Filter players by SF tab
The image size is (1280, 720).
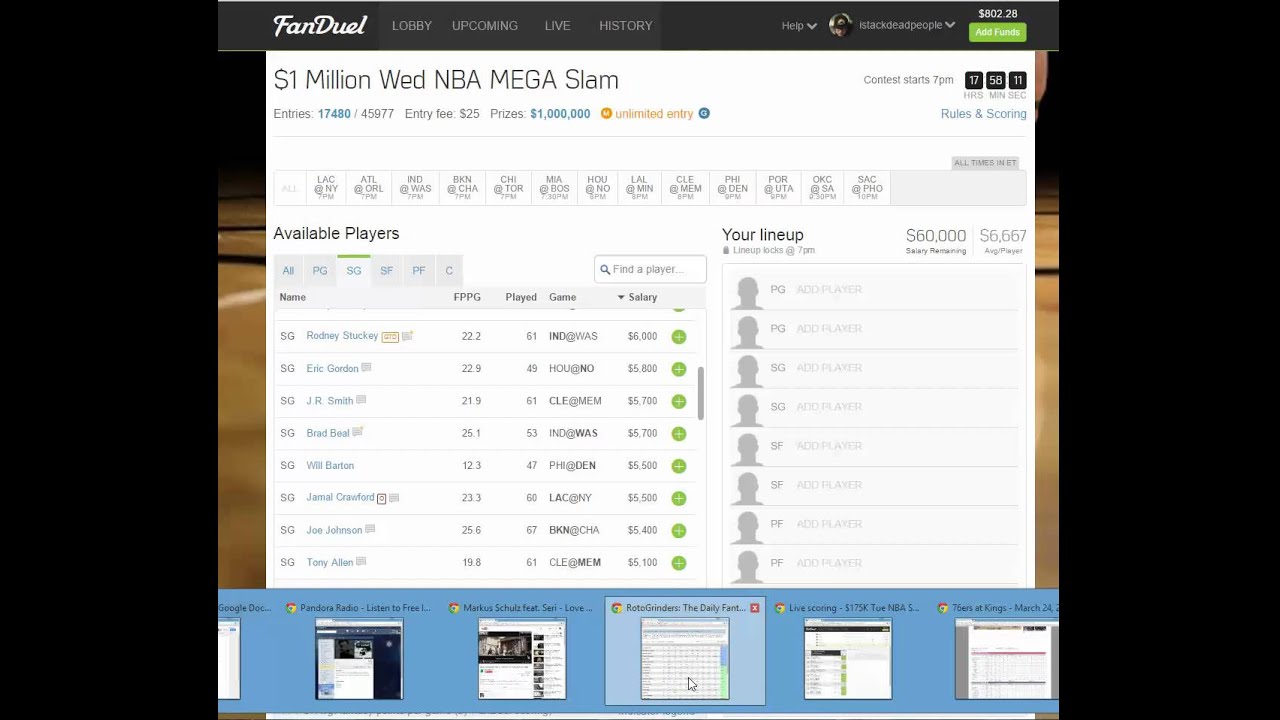point(386,270)
